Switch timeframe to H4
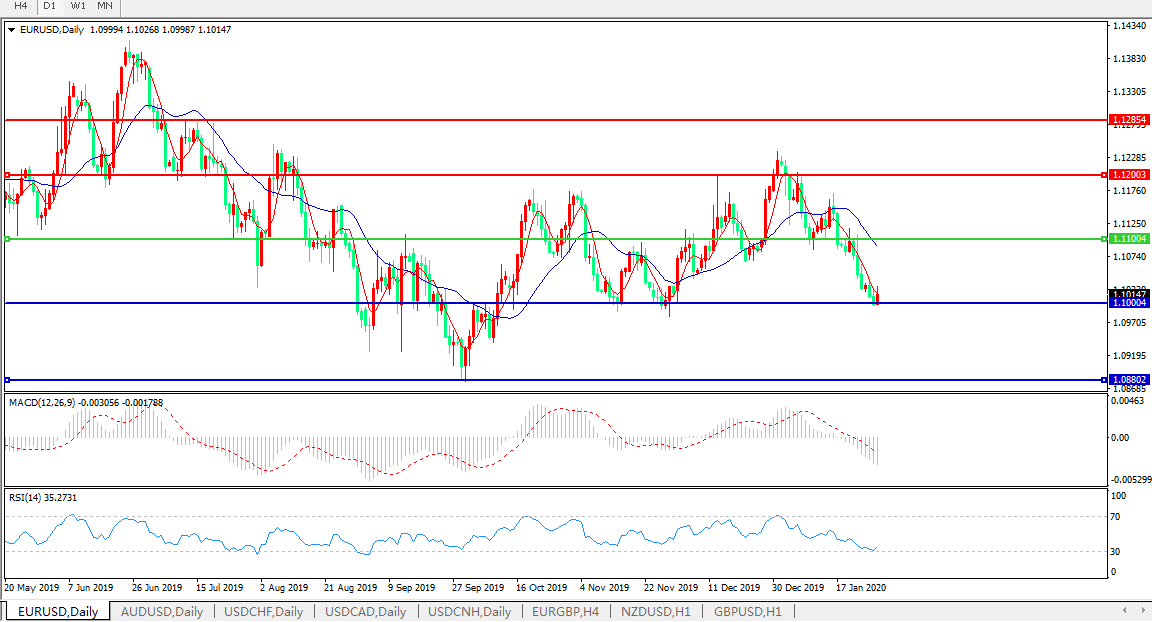 click(x=20, y=6)
